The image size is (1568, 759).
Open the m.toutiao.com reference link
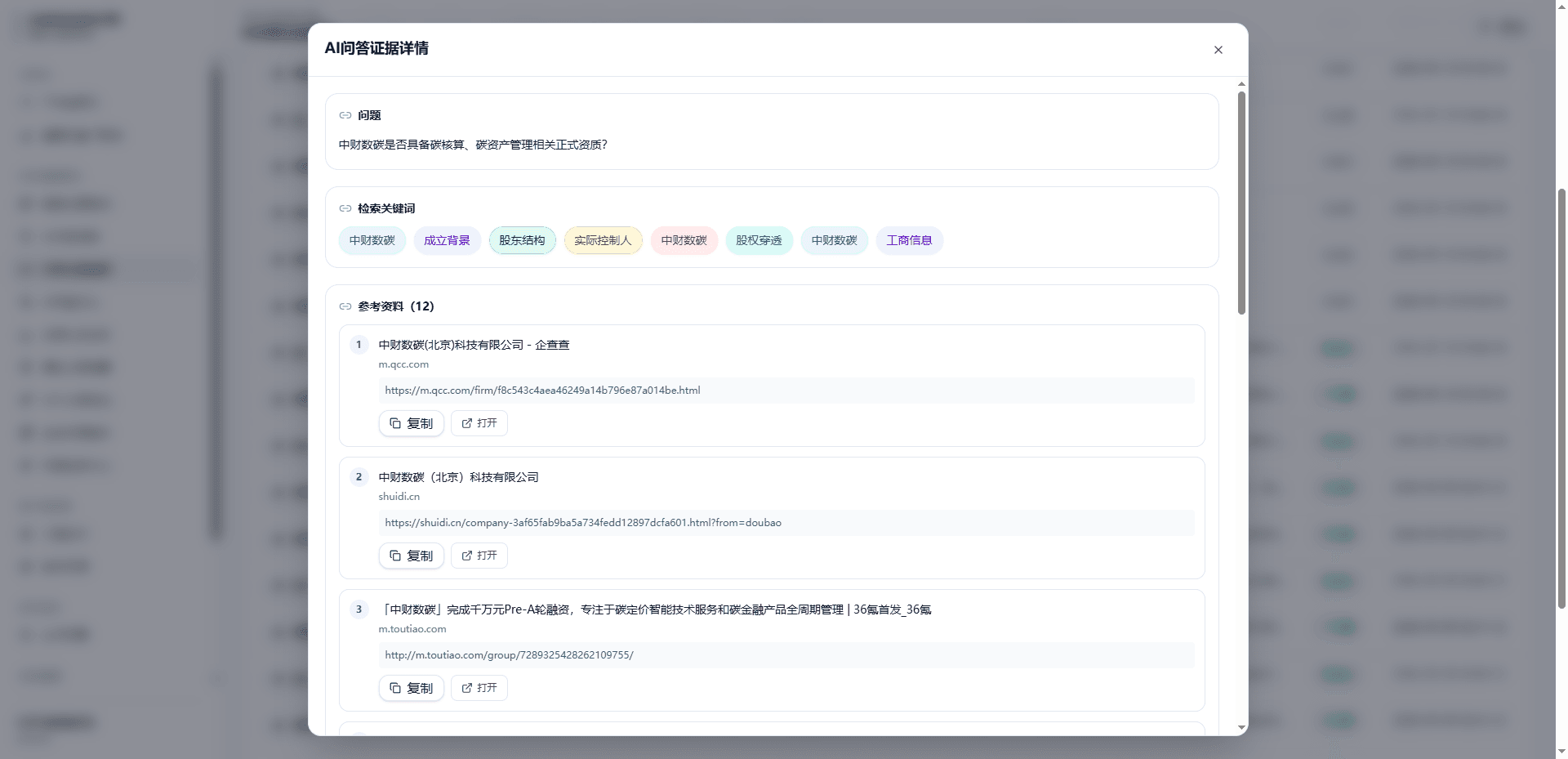tap(479, 688)
